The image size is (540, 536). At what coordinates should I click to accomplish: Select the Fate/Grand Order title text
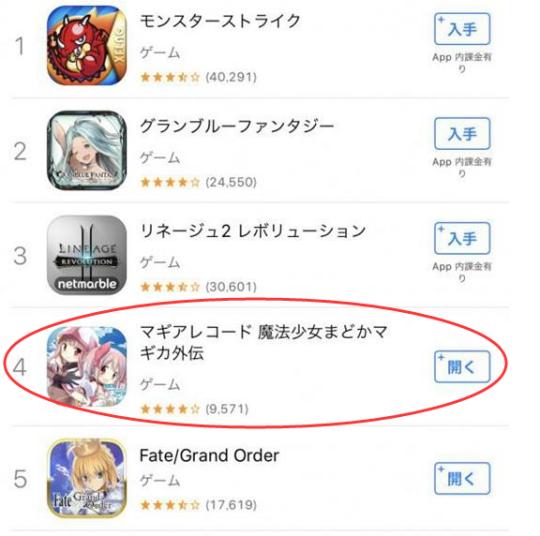(209, 456)
